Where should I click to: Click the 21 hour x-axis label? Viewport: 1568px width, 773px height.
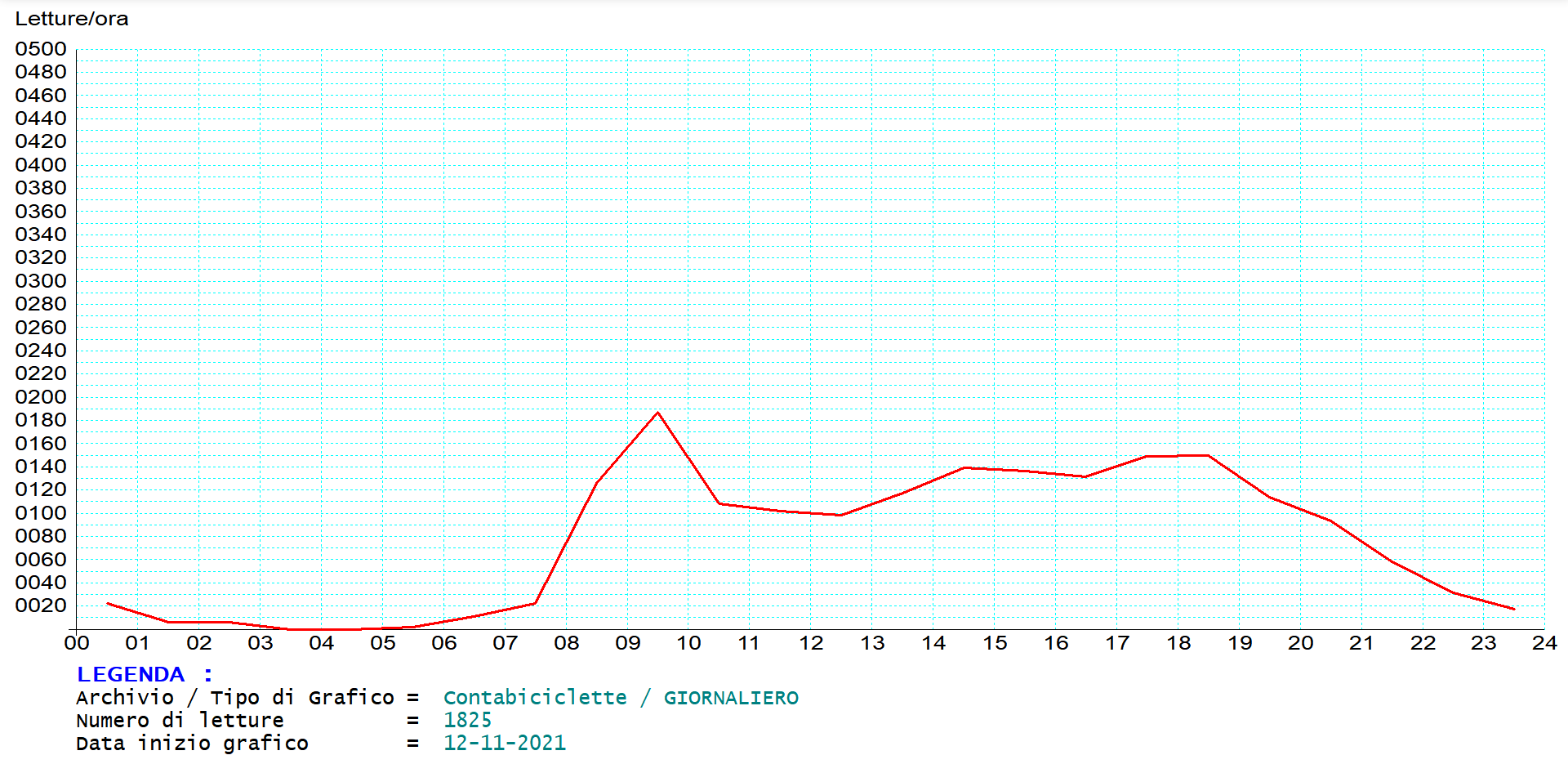[x=1361, y=643]
